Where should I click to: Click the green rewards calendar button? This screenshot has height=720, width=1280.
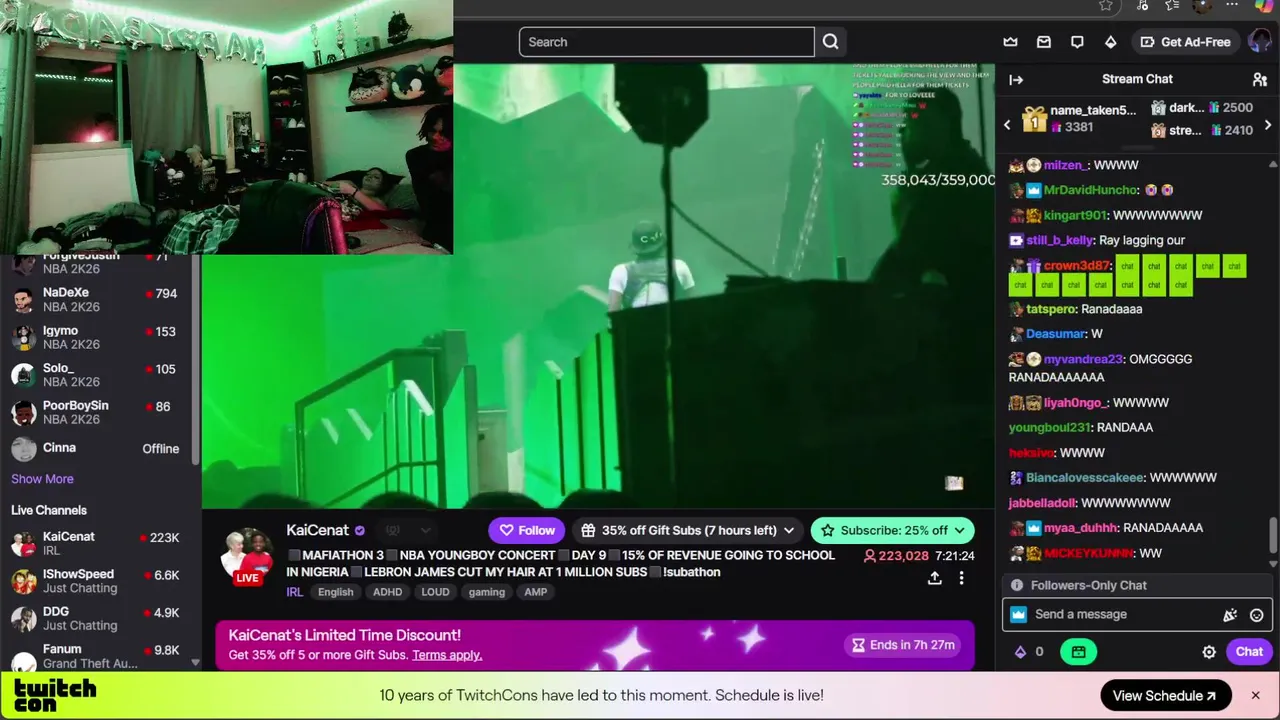click(1078, 652)
